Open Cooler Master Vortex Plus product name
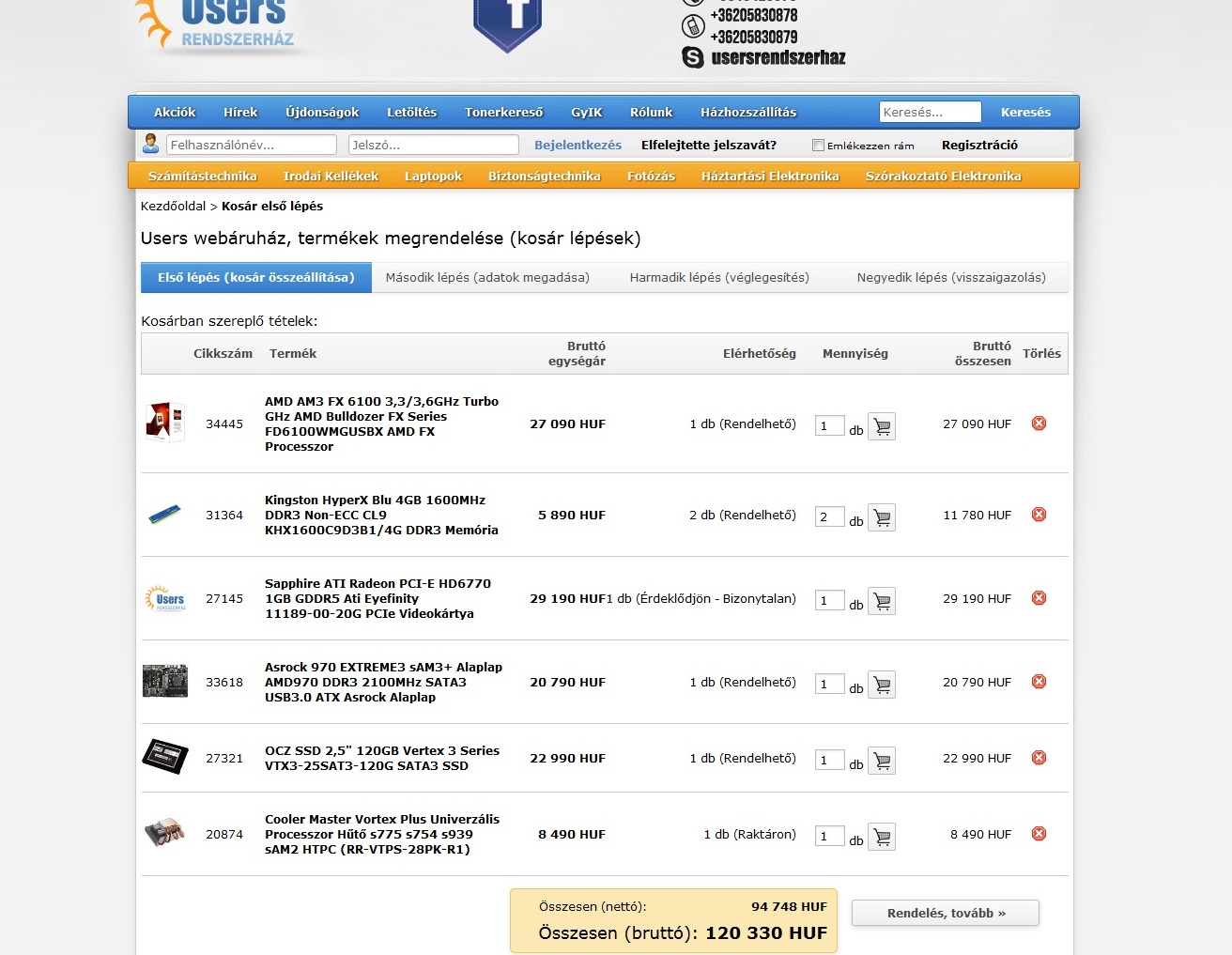This screenshot has width=1232, height=955. tap(382, 834)
